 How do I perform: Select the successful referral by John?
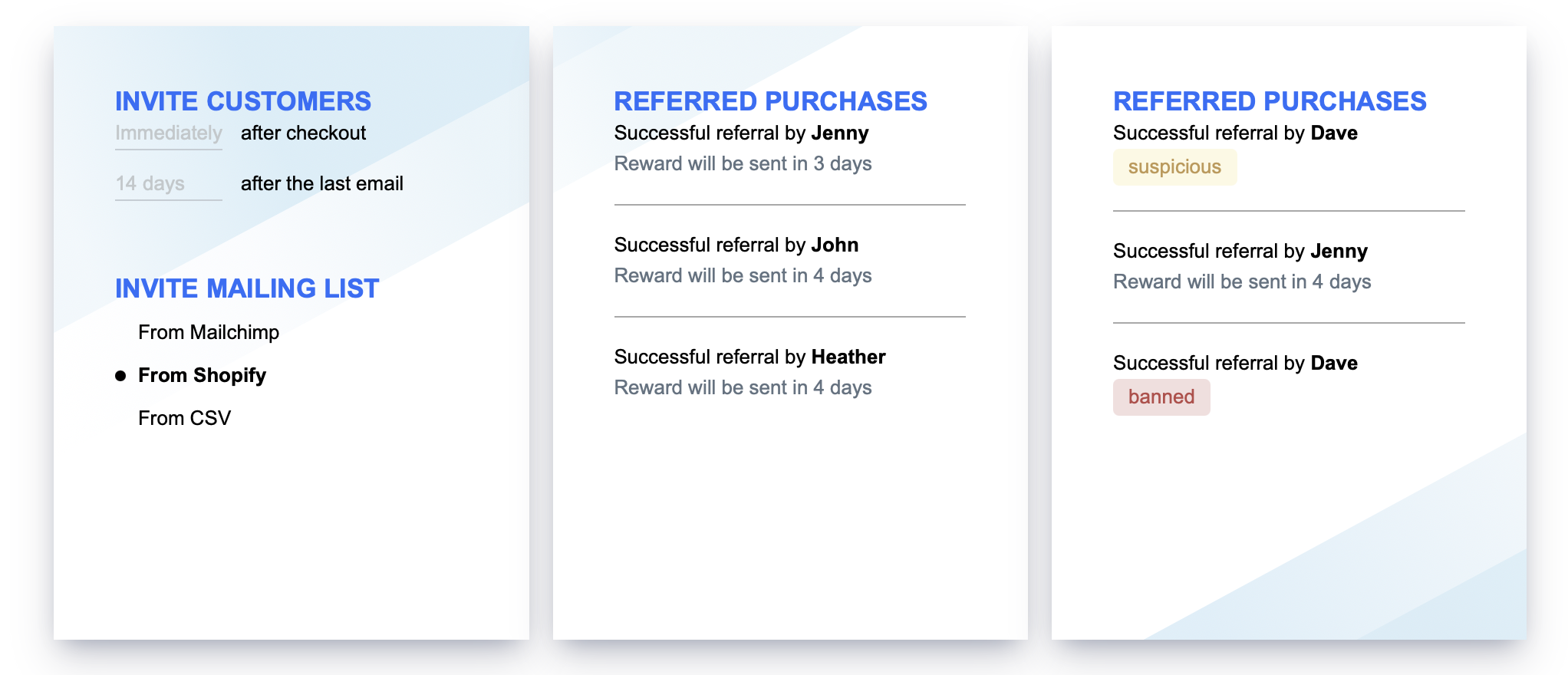point(789,260)
